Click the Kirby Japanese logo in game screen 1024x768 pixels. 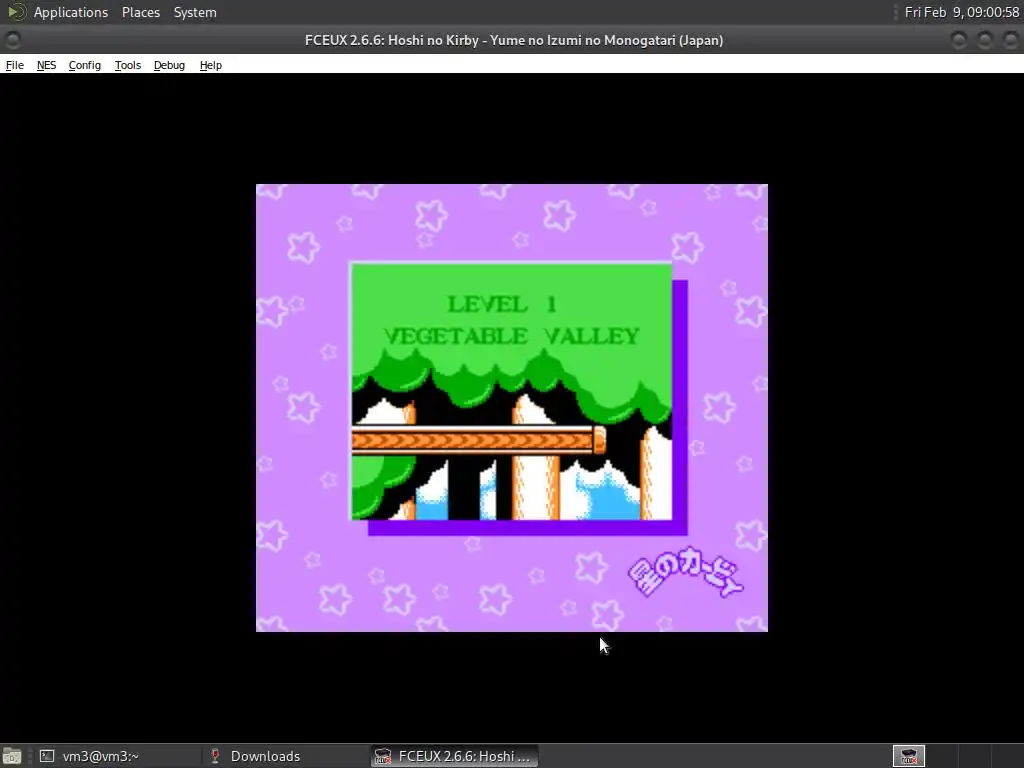(686, 571)
